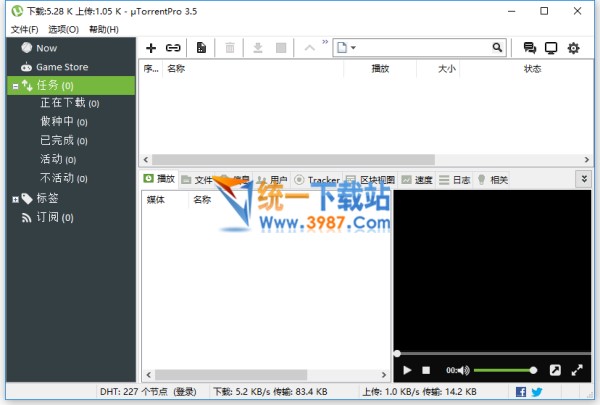Click the Move Up Queue arrow icon
Viewport: 600px width, 405px height.
click(x=310, y=48)
